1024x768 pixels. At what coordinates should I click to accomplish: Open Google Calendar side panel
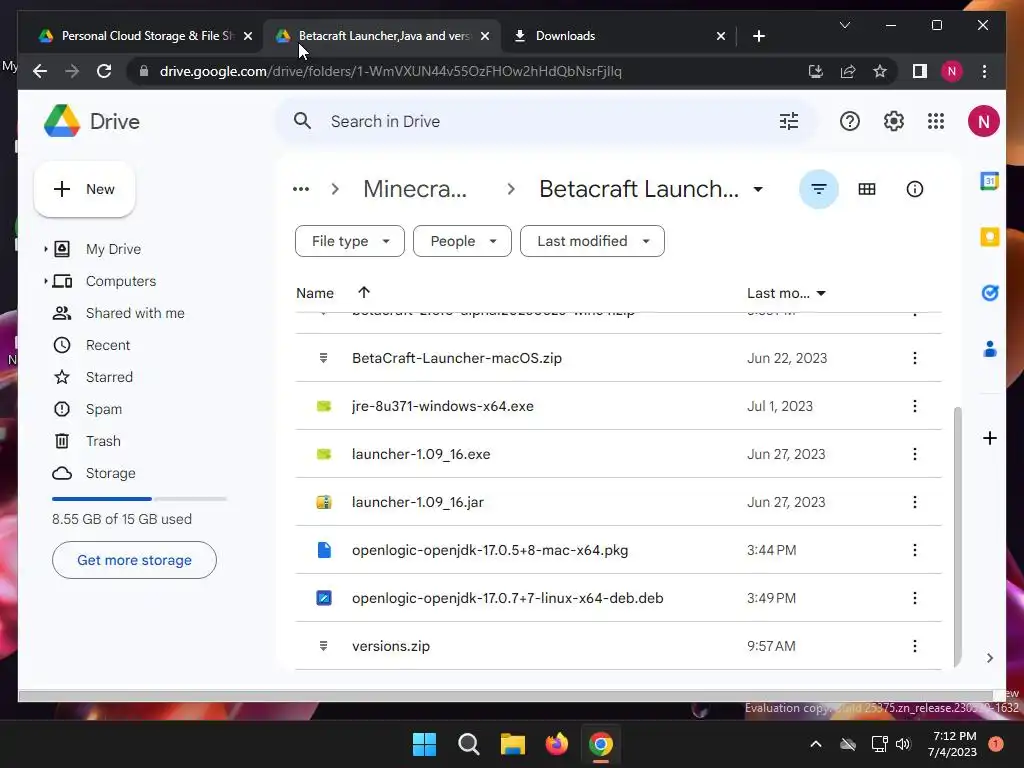(989, 181)
